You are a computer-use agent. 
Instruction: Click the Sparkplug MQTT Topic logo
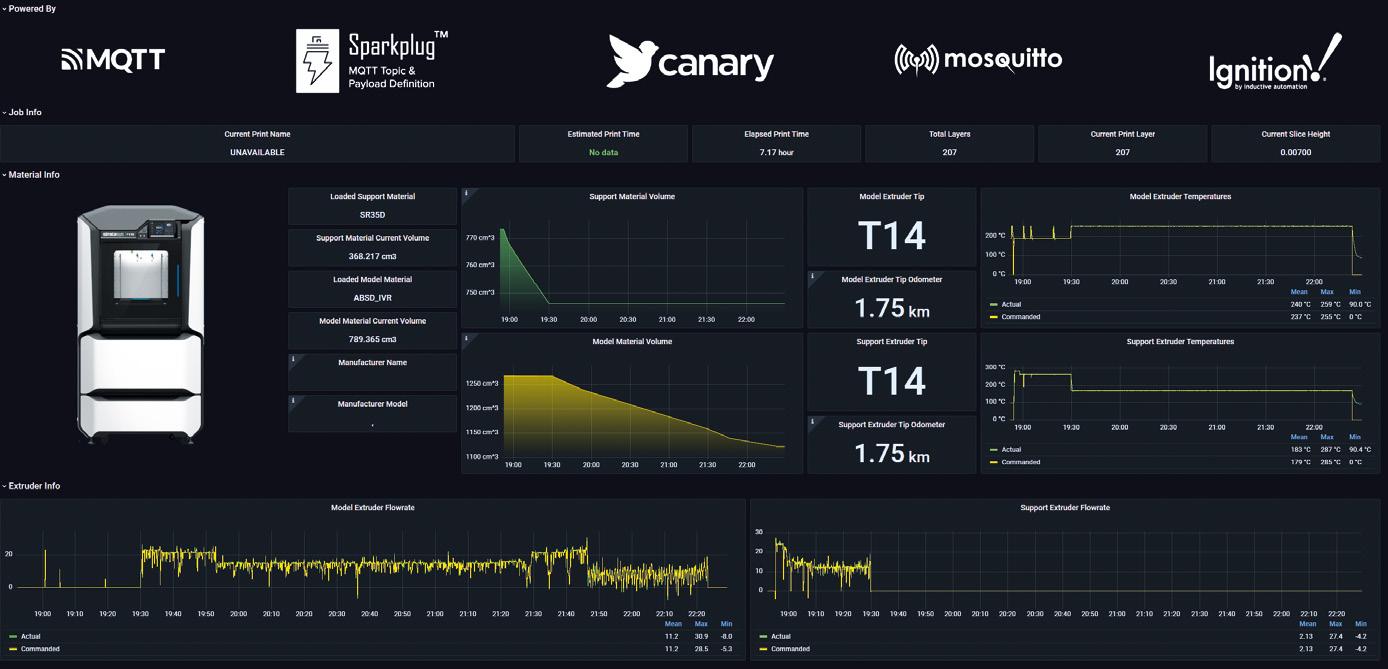coord(372,61)
